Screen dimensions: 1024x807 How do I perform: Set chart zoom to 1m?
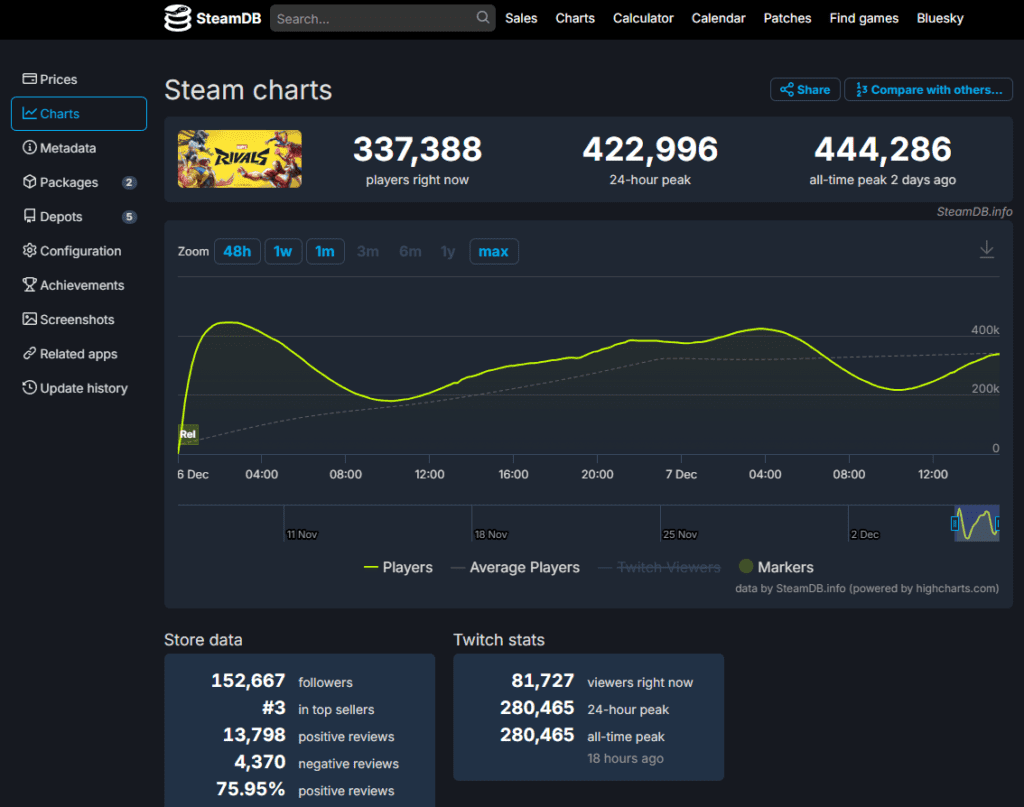[325, 251]
